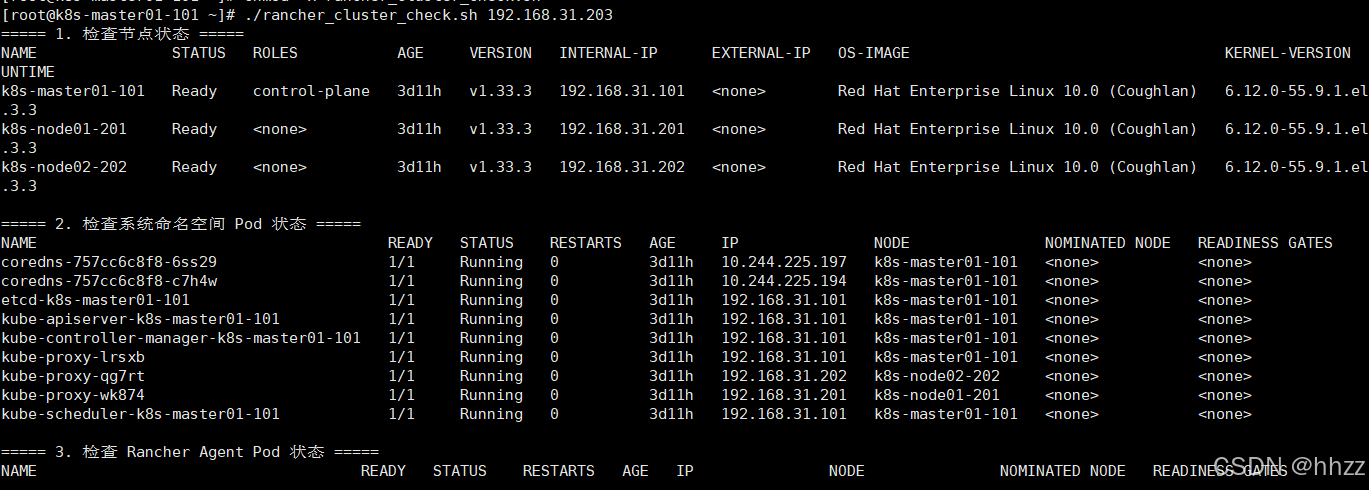Image resolution: width=1369 pixels, height=490 pixels.
Task: Click node name k8s-node01-201 in the nodes table
Action: [64, 129]
